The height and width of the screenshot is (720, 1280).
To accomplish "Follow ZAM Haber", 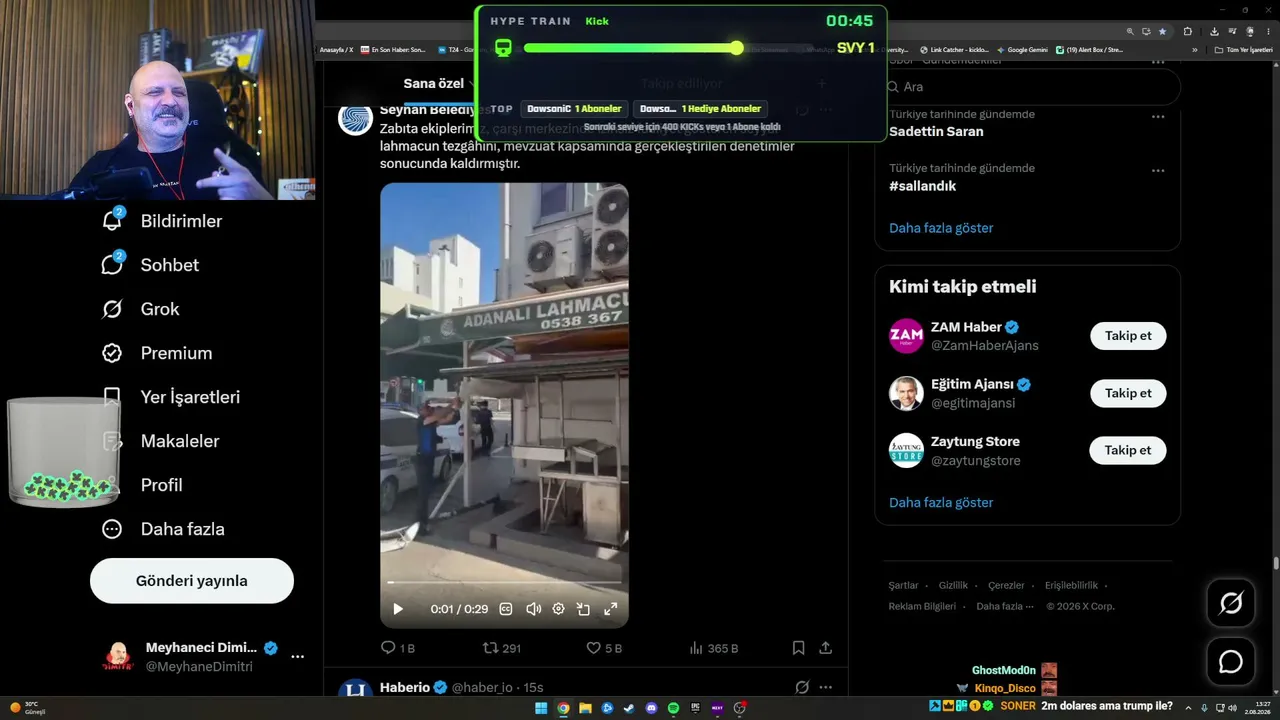I will [x=1128, y=336].
